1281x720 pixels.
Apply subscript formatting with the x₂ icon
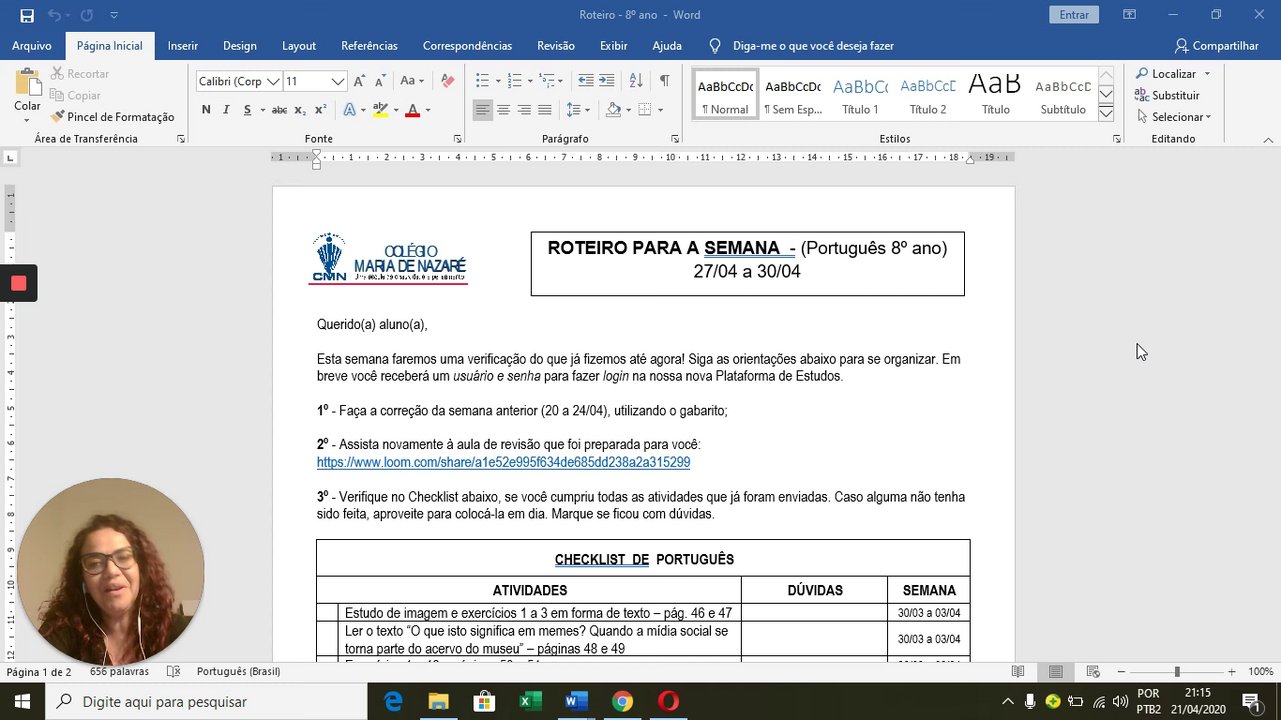[x=302, y=110]
